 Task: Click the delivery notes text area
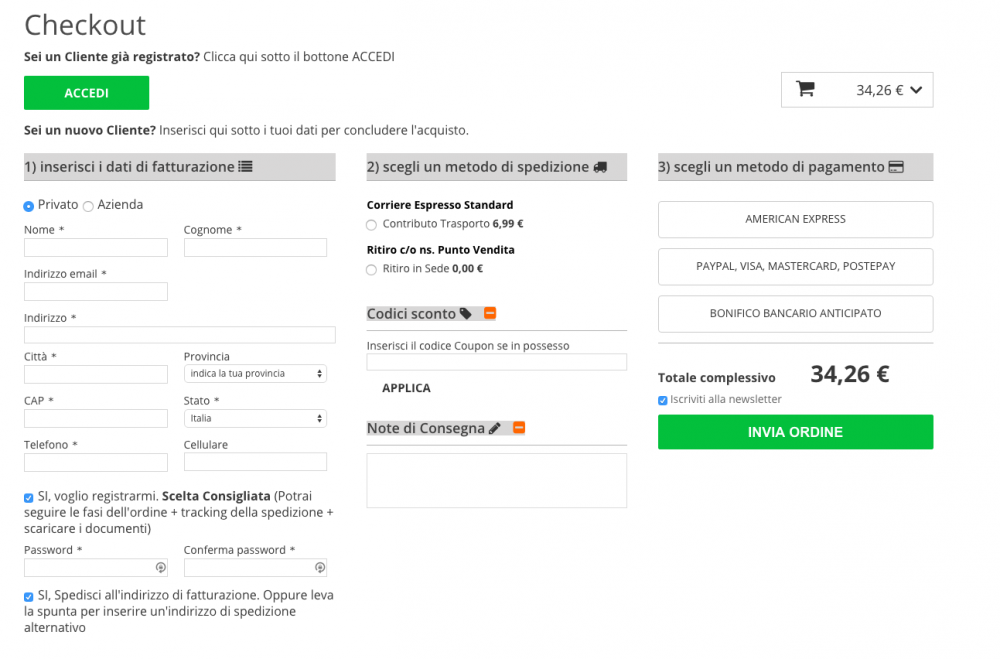pos(496,480)
